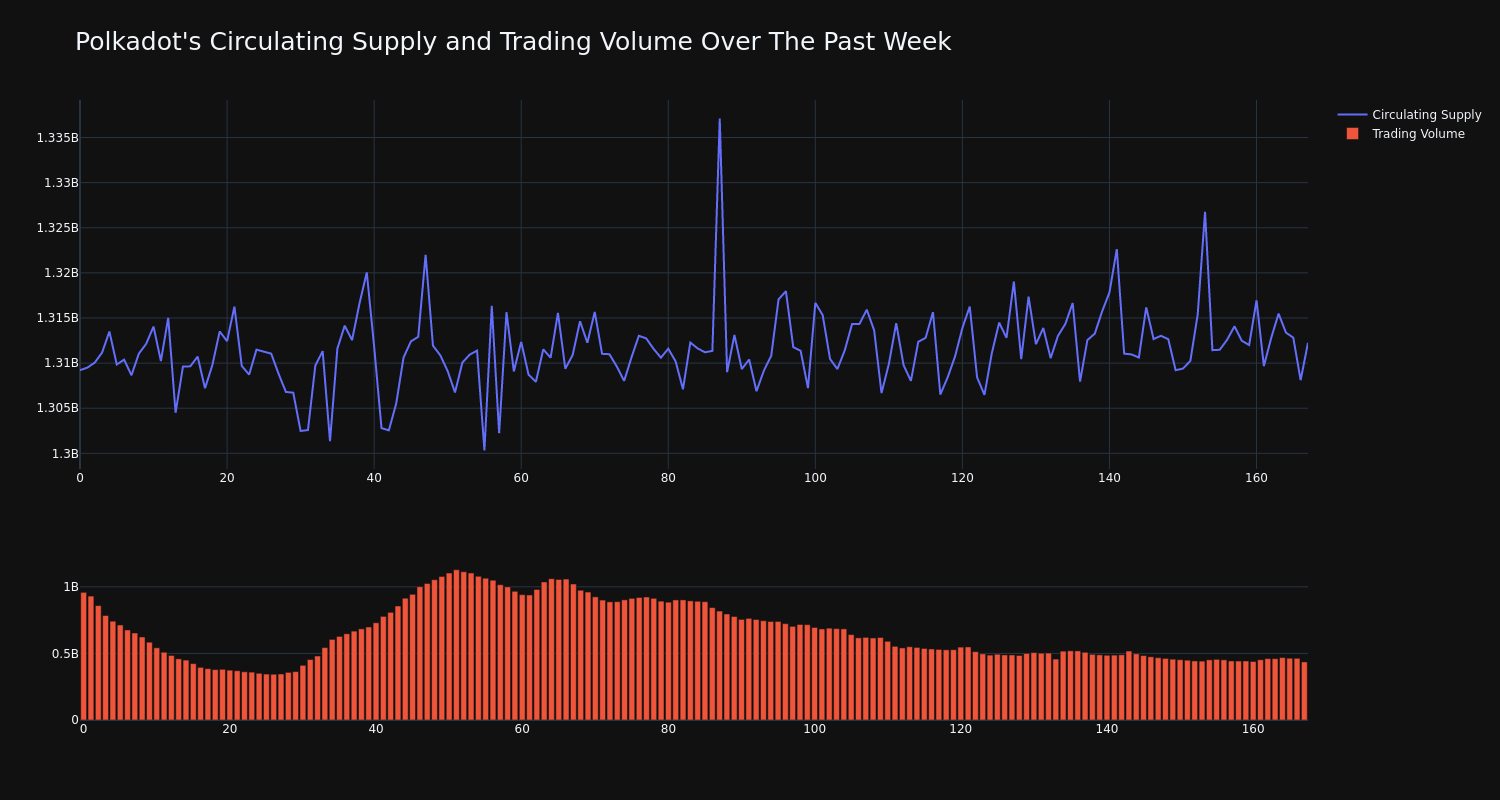This screenshot has width=1500, height=800.
Task: Click the 1.31B y-axis label
Action: [61, 363]
